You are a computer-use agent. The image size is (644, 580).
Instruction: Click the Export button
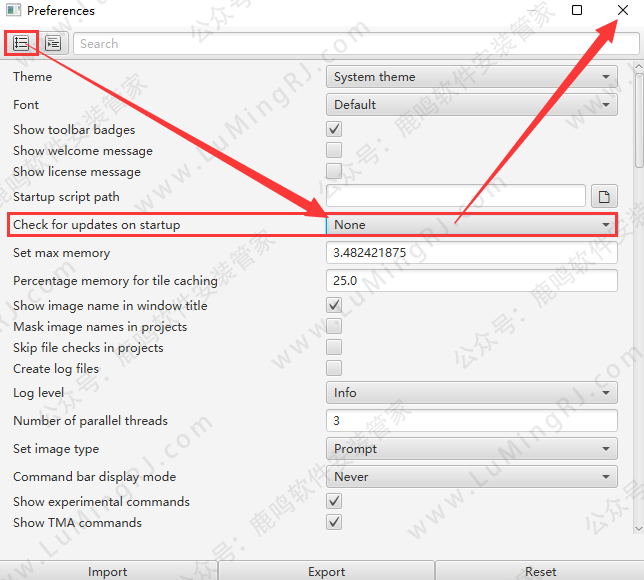[x=326, y=571]
